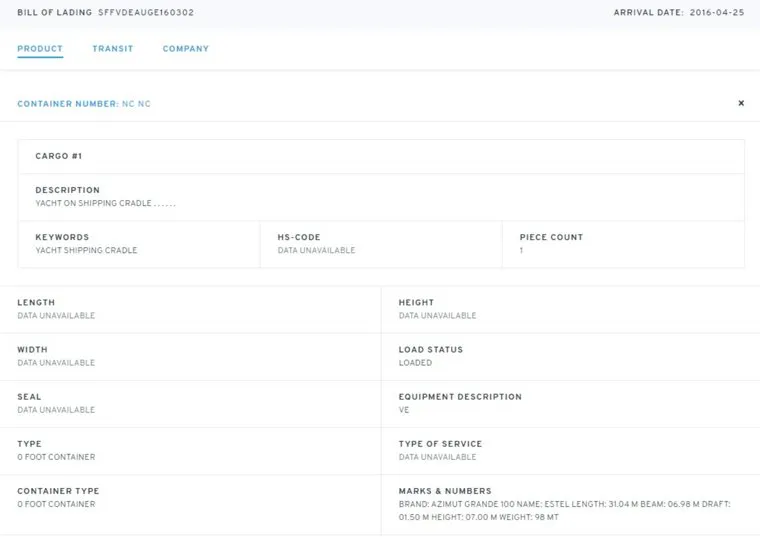Click the Length field label
This screenshot has height=537, width=760.
pos(36,302)
